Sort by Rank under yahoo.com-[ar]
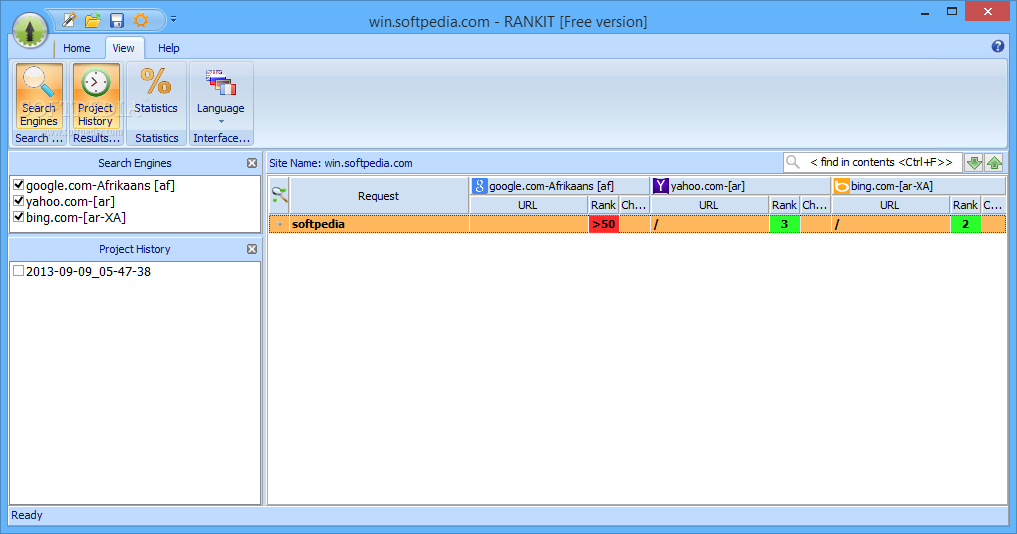 784,205
